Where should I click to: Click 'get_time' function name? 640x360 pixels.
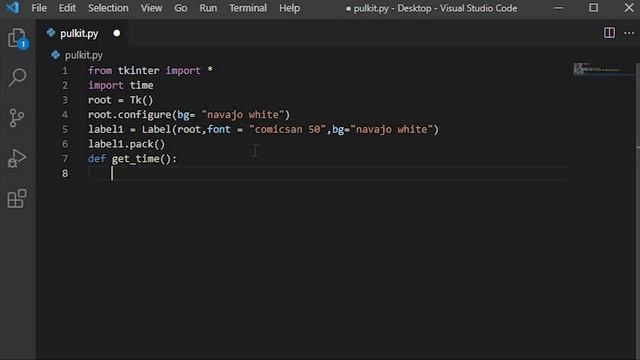tap(136, 159)
